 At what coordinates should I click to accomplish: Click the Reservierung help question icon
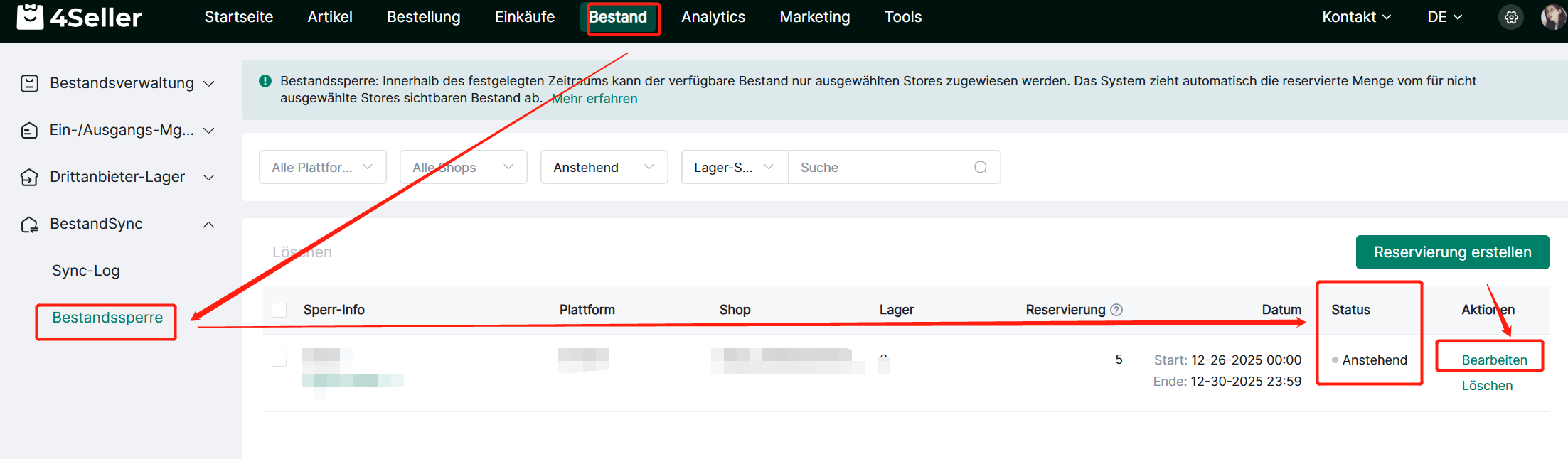1116,310
